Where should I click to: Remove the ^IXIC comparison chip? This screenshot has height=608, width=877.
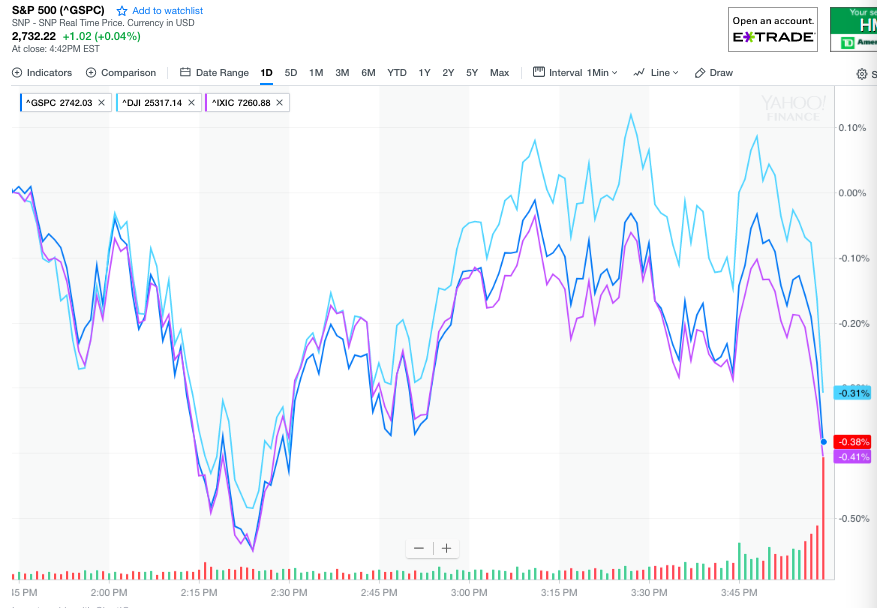(x=279, y=102)
